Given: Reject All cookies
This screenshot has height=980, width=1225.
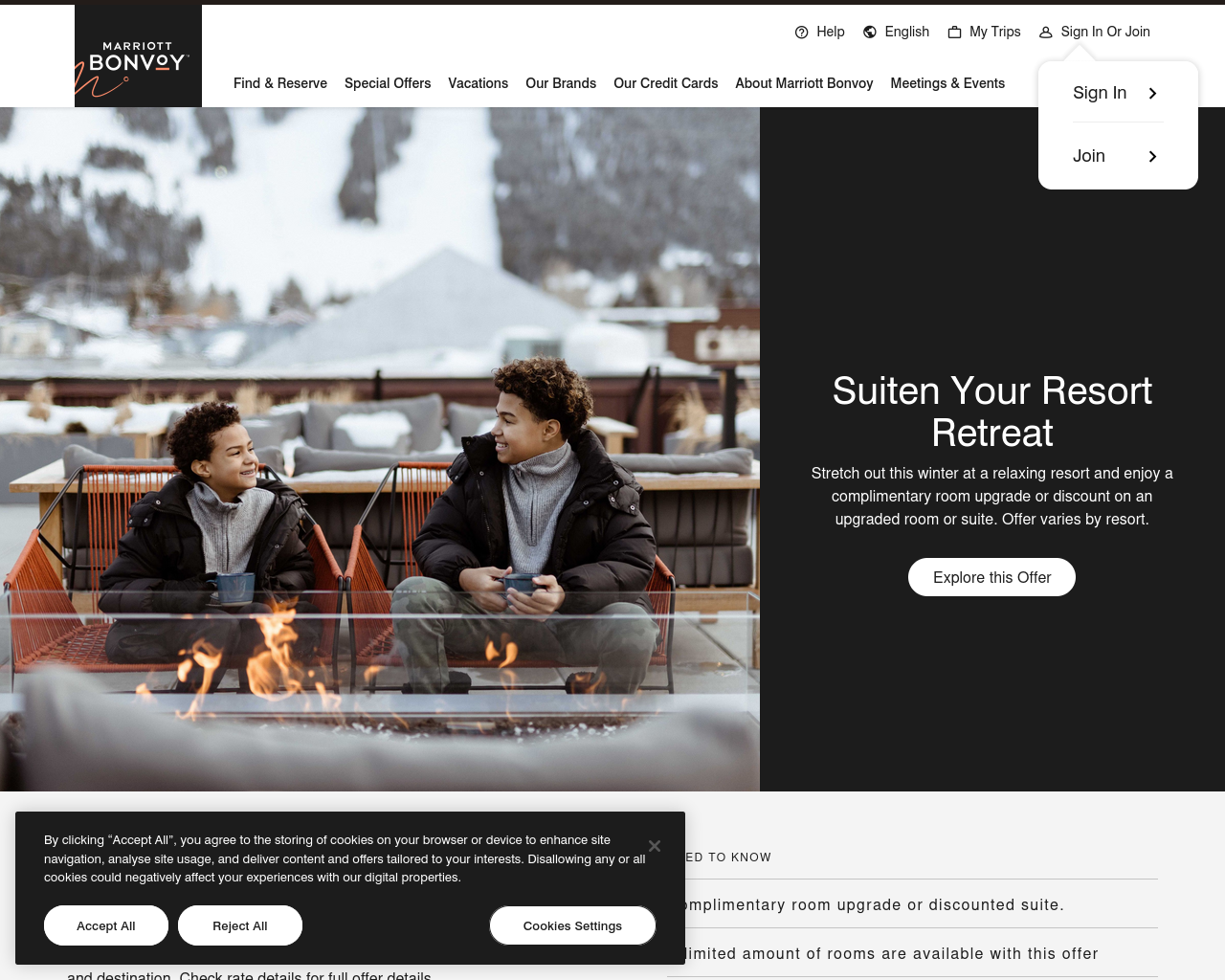Looking at the screenshot, I should [240, 925].
